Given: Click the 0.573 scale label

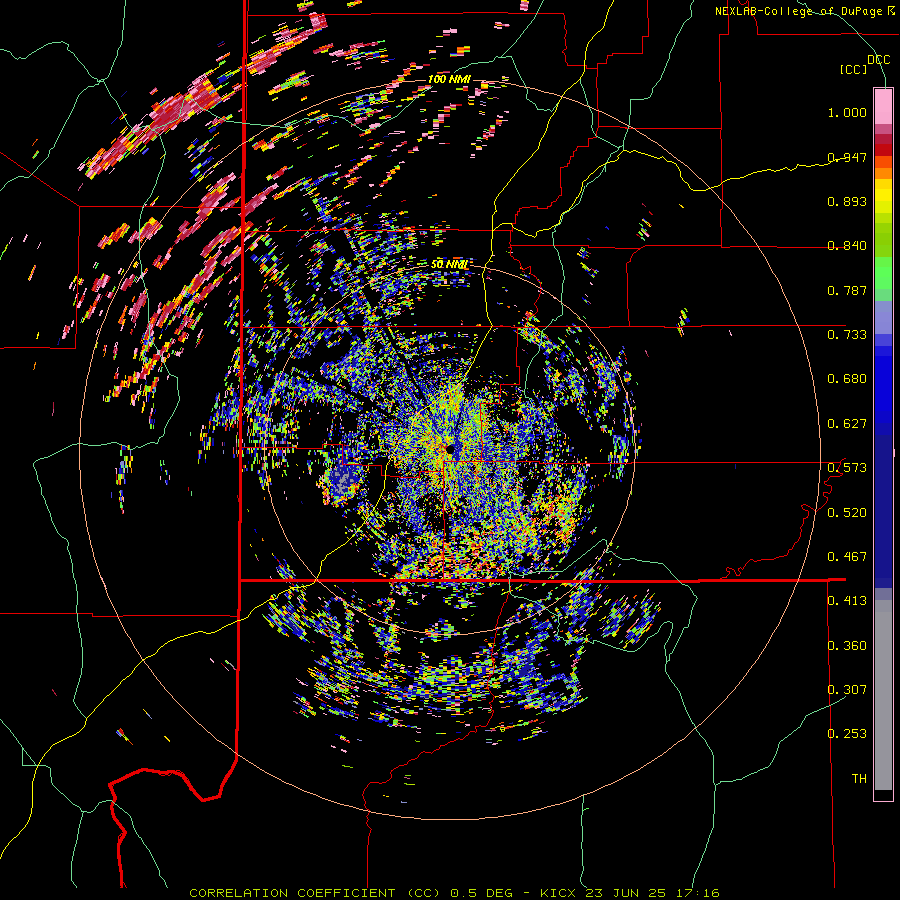Looking at the screenshot, I should coord(847,468).
